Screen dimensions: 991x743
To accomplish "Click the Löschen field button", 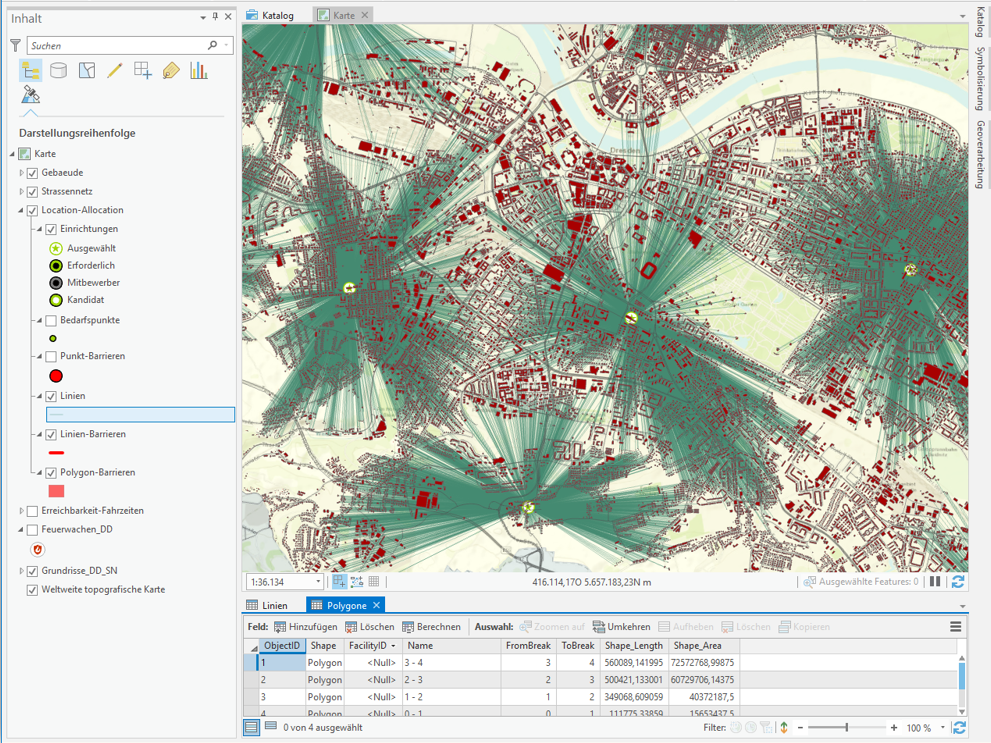I will (370, 627).
